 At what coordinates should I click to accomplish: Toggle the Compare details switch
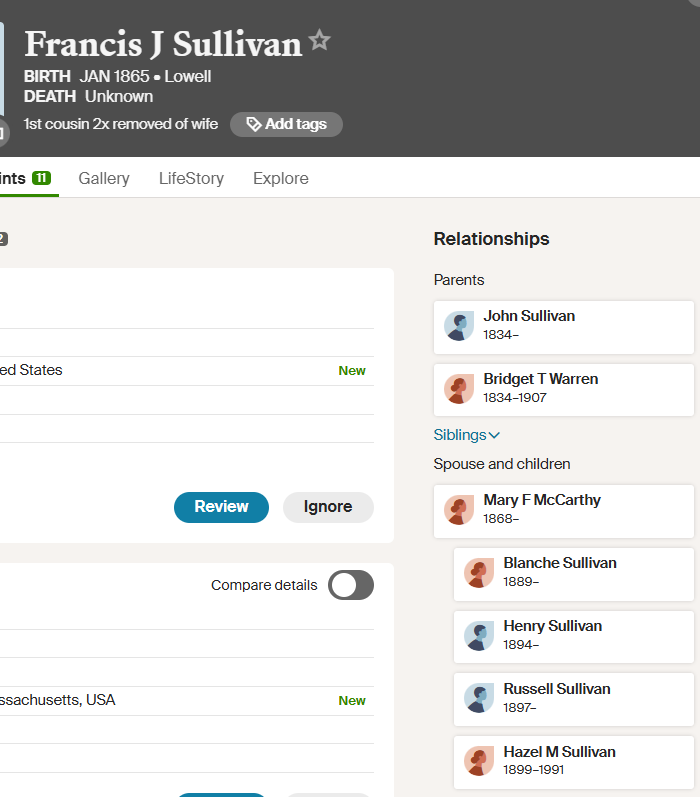(x=351, y=585)
